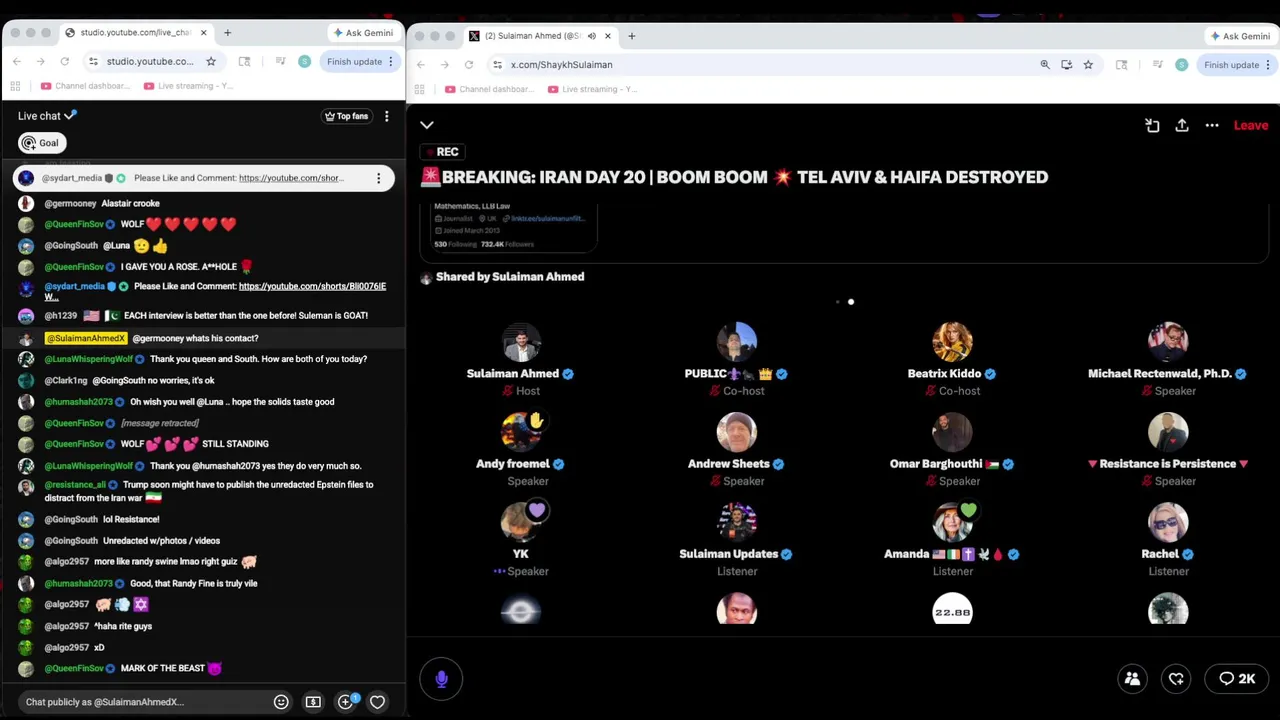Click the chat input field for @SulaimanAhmedX

coord(145,702)
